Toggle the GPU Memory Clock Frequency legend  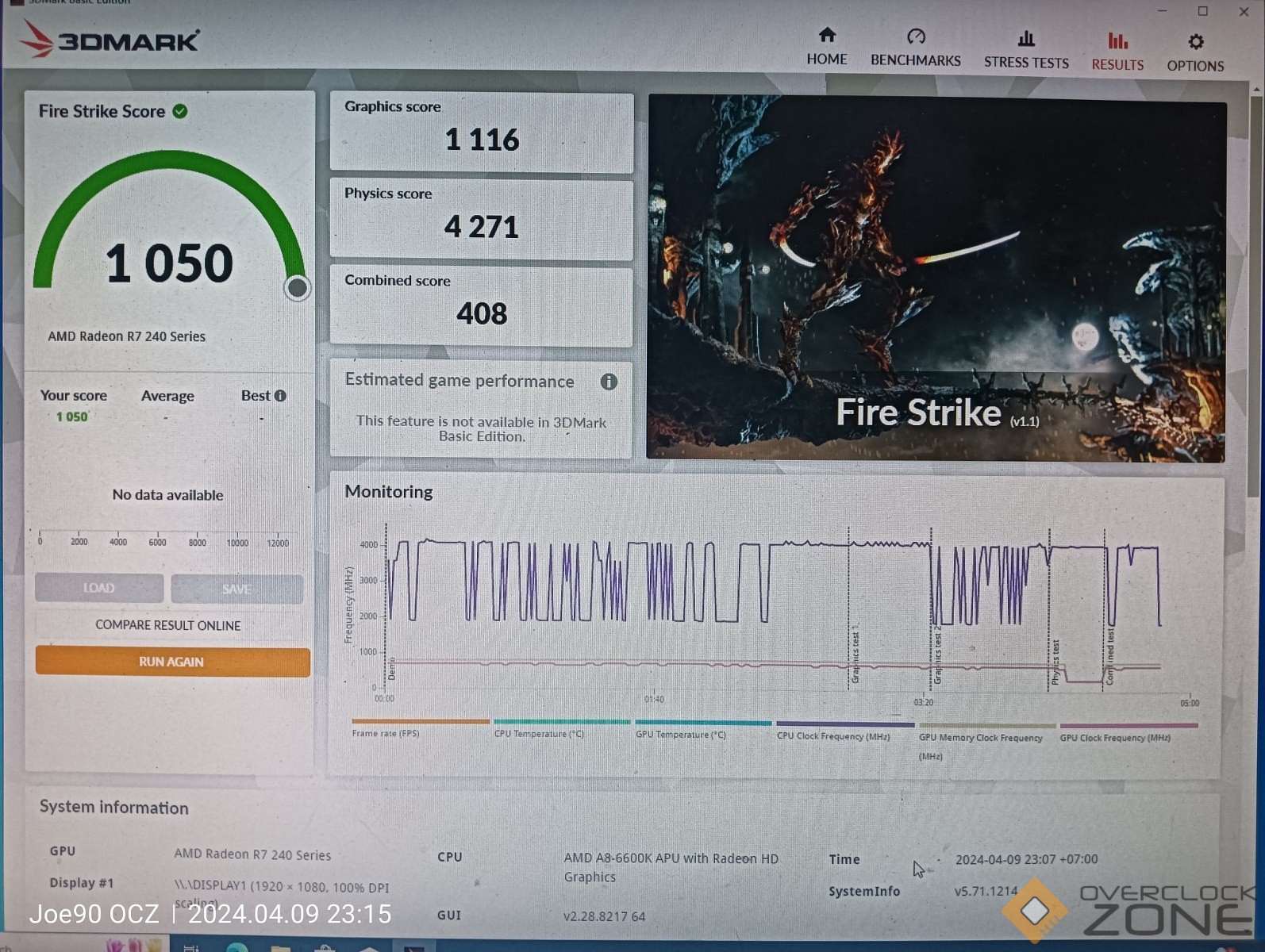[986, 741]
